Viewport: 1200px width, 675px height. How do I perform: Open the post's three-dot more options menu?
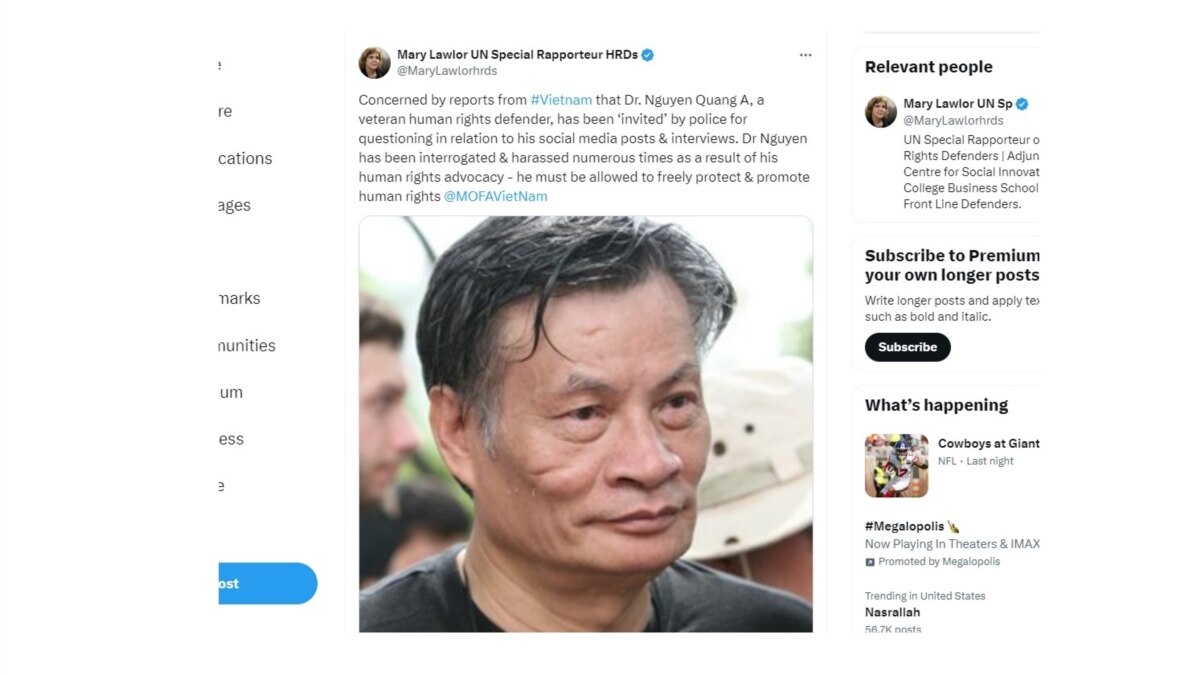(805, 55)
